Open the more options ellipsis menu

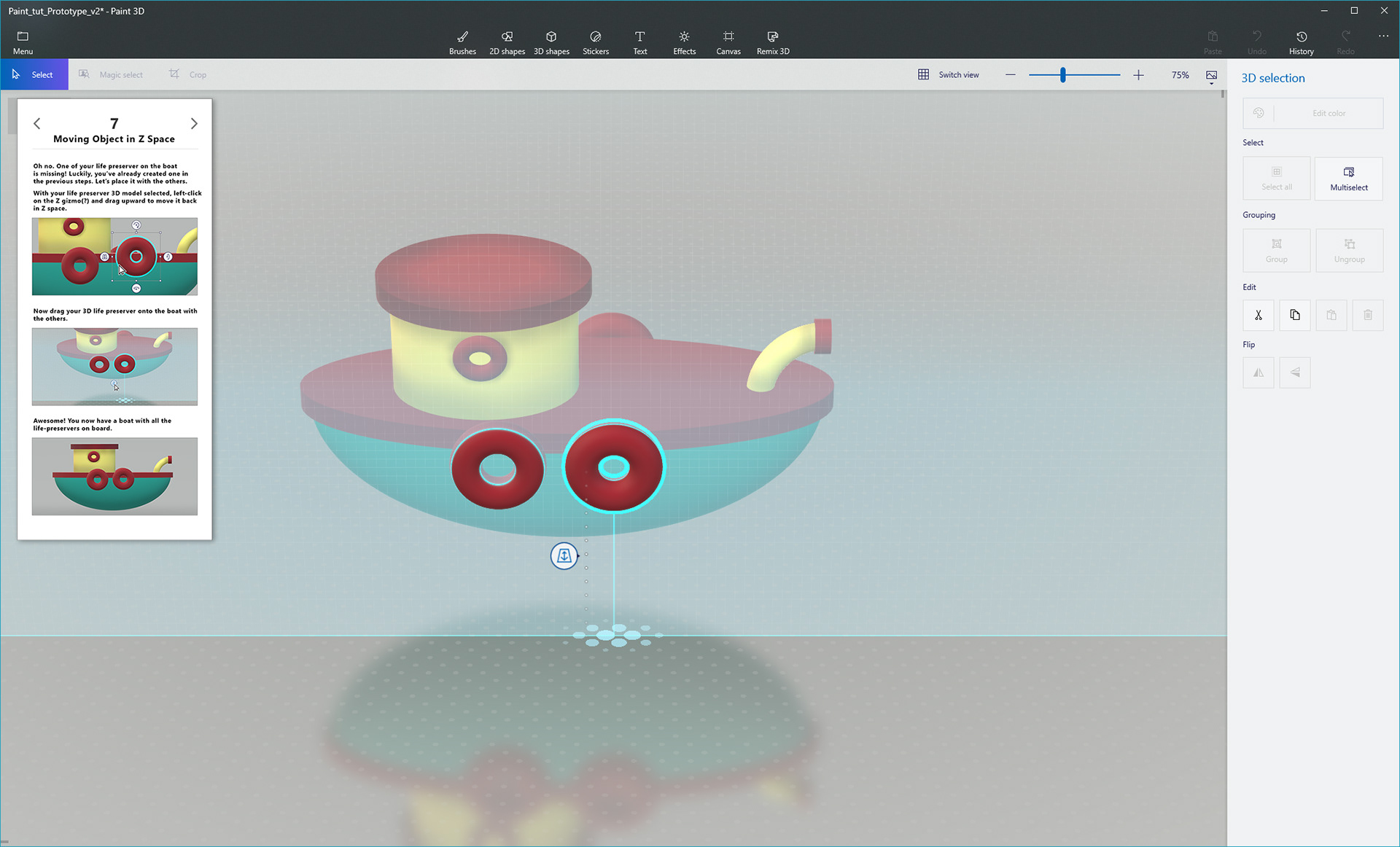tap(1383, 36)
